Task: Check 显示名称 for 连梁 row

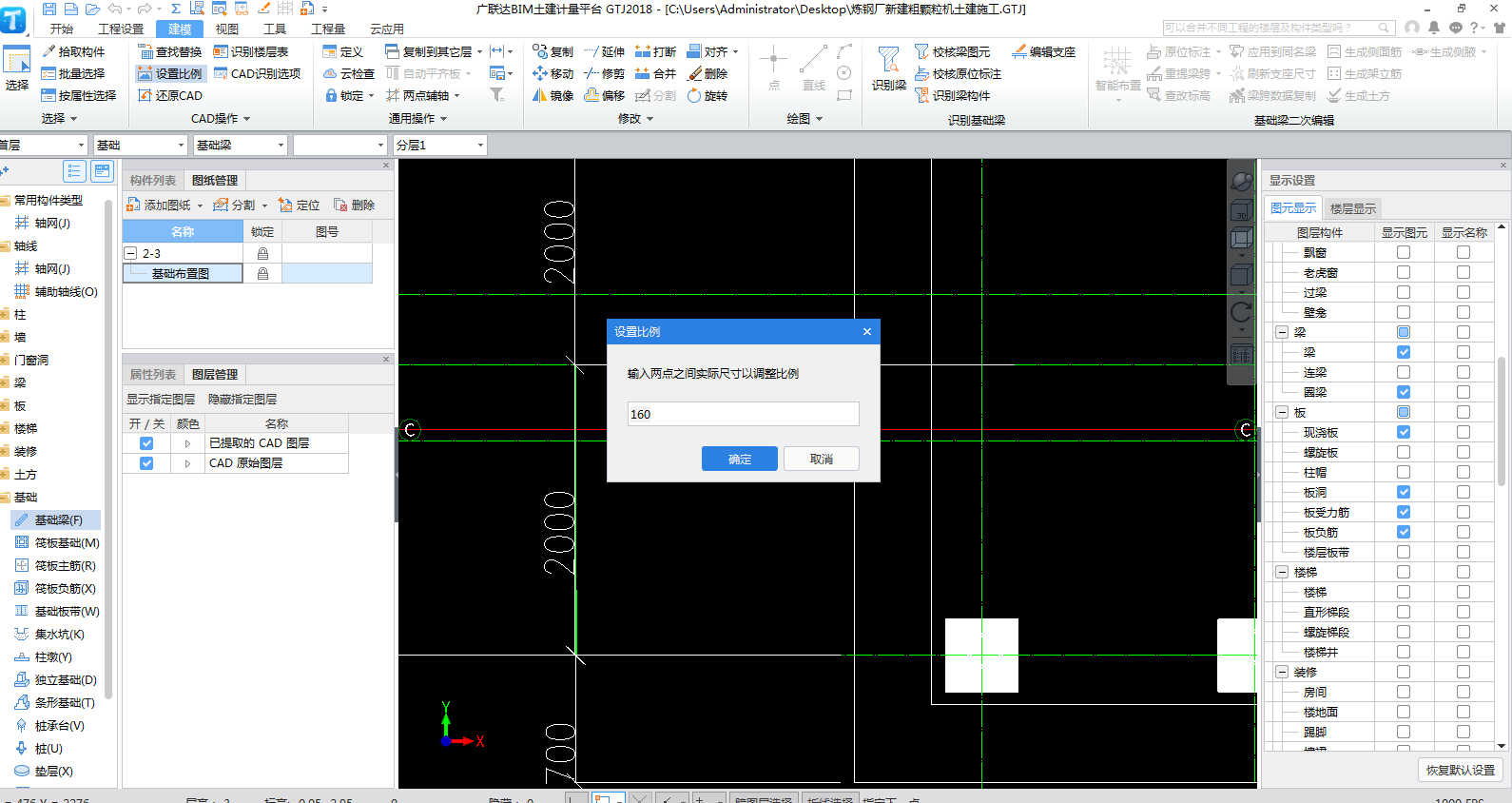Action: (1464, 372)
